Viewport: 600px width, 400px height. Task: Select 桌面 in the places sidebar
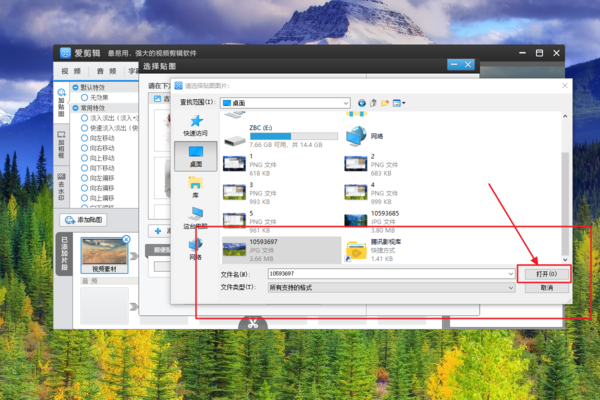click(196, 156)
